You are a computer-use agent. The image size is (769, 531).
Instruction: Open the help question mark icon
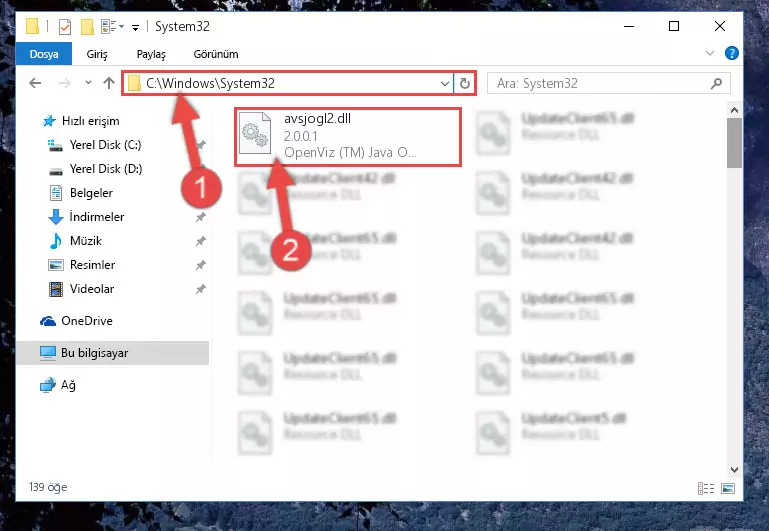[x=731, y=53]
